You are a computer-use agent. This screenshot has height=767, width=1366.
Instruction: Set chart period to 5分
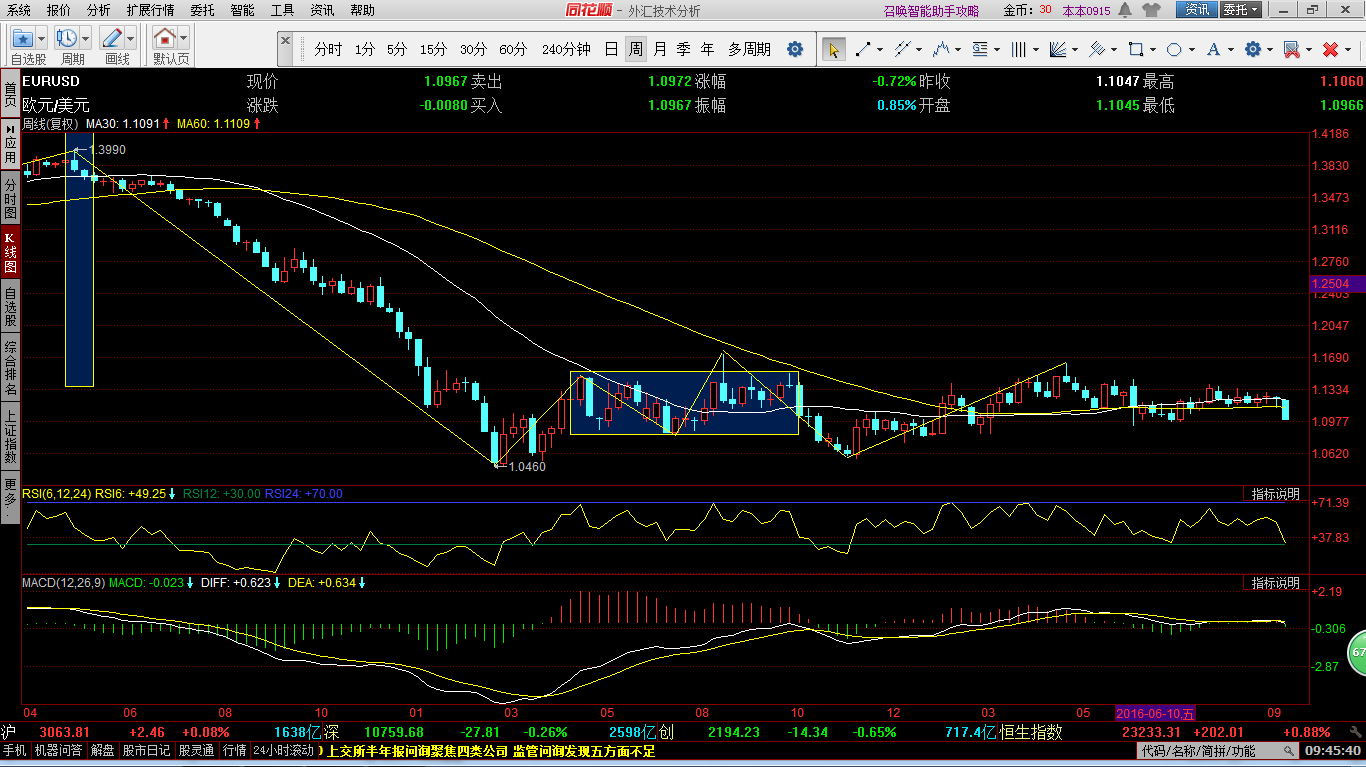[397, 49]
